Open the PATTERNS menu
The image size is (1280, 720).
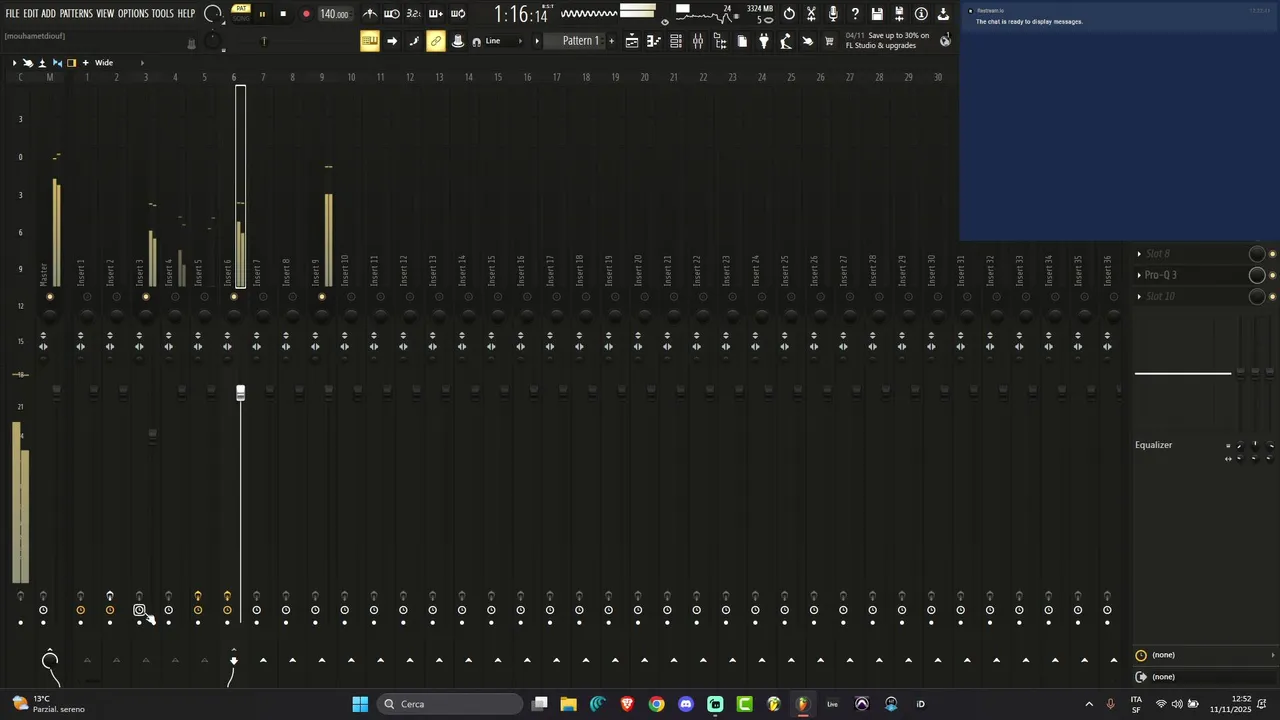76,14
